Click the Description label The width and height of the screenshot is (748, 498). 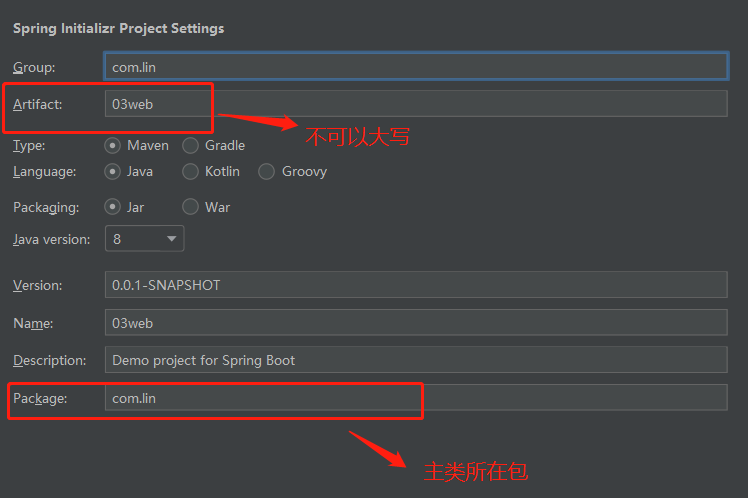click(50, 360)
